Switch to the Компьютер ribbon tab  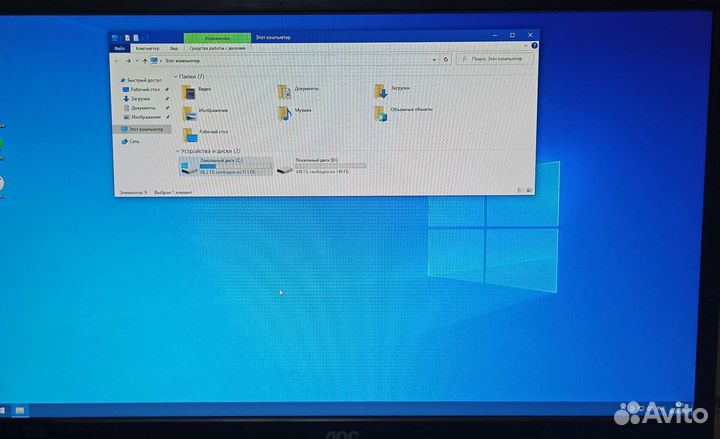click(146, 47)
